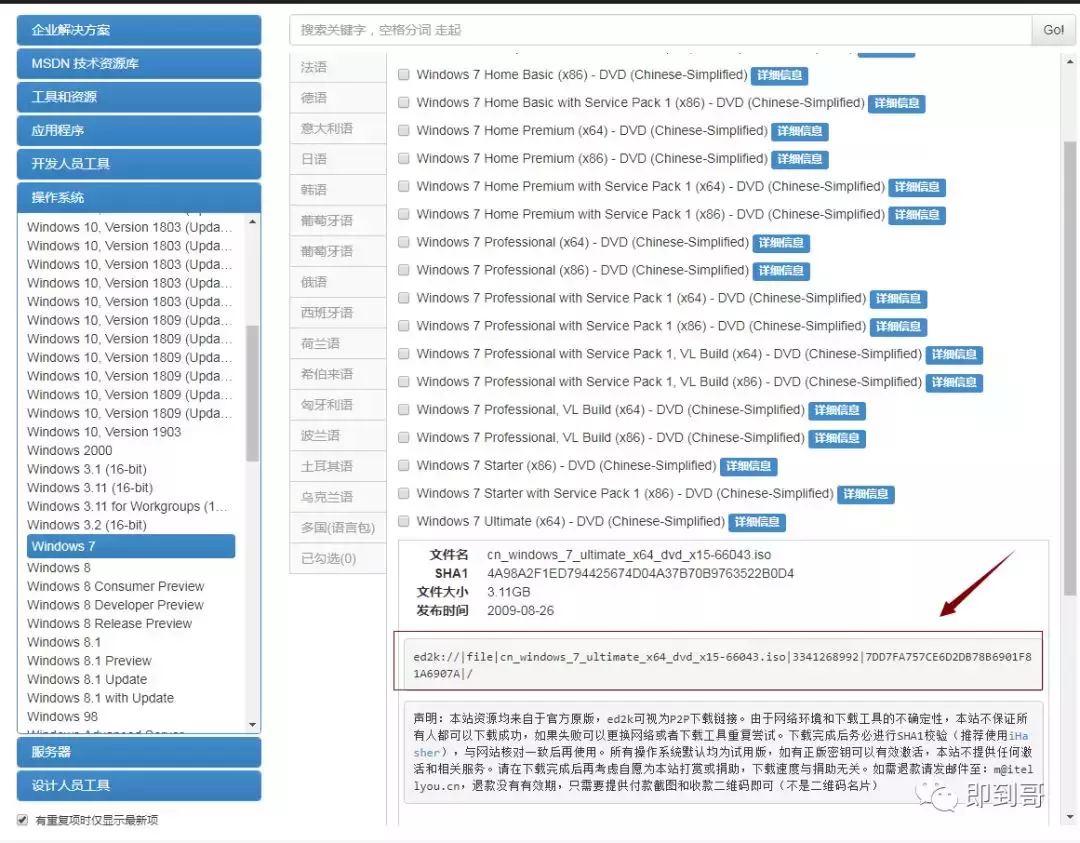This screenshot has height=843, width=1080.
Task: Expand 应用程序 category
Action: coord(138,130)
